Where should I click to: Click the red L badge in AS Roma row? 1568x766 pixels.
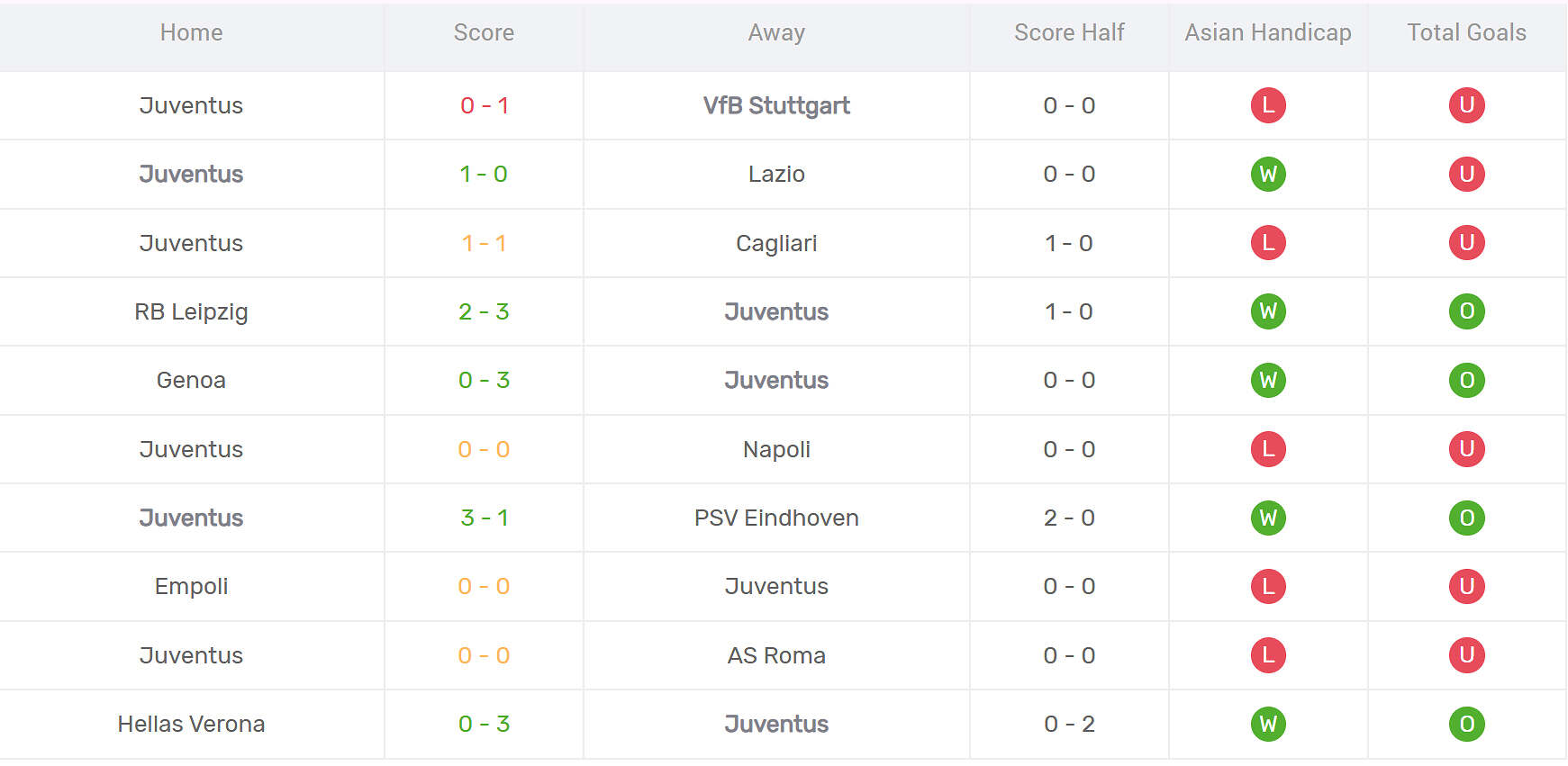[1268, 655]
